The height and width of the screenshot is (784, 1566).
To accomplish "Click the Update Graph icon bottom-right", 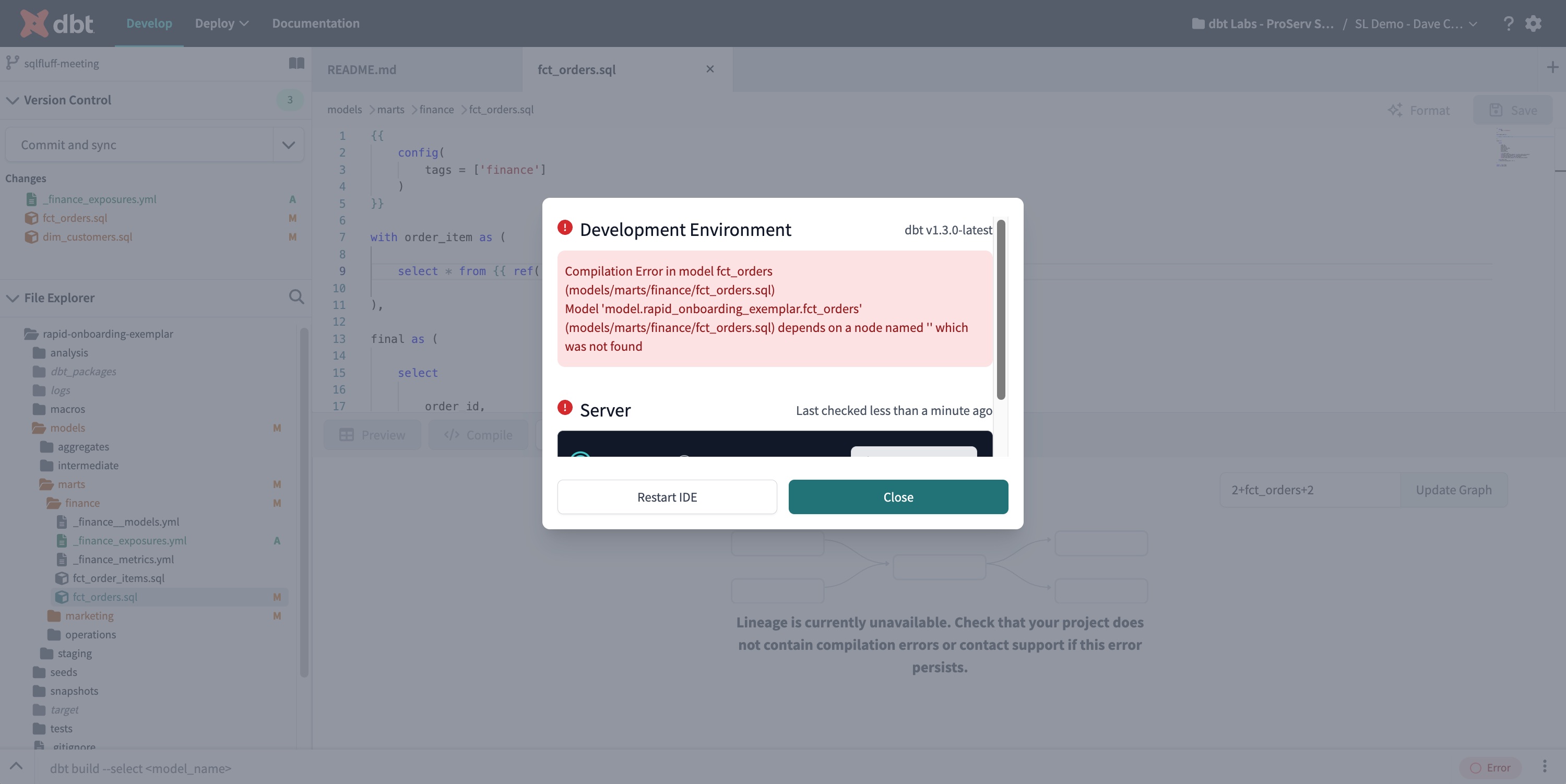I will (x=1453, y=490).
